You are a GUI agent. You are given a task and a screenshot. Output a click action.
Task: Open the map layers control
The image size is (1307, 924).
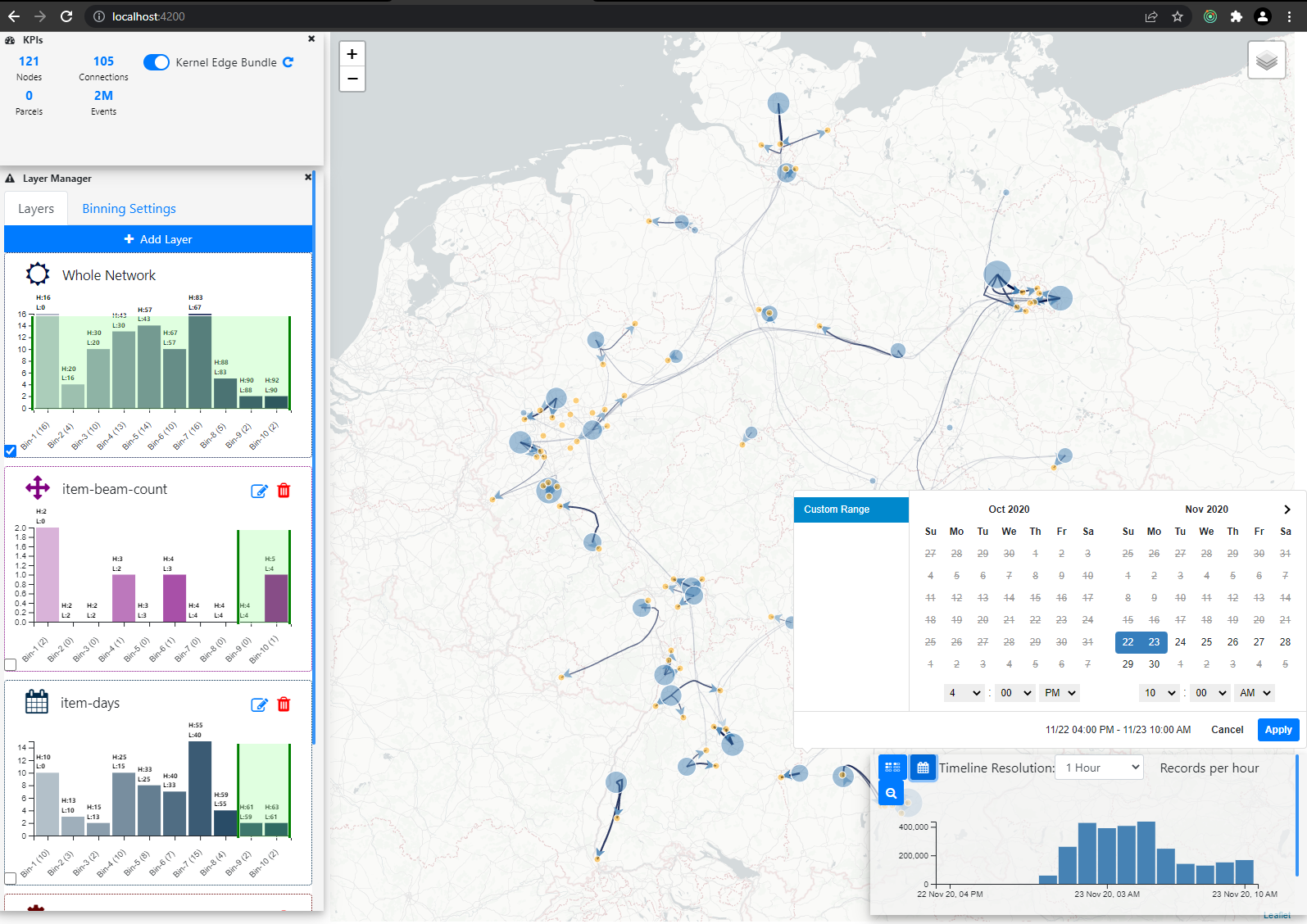point(1266,61)
